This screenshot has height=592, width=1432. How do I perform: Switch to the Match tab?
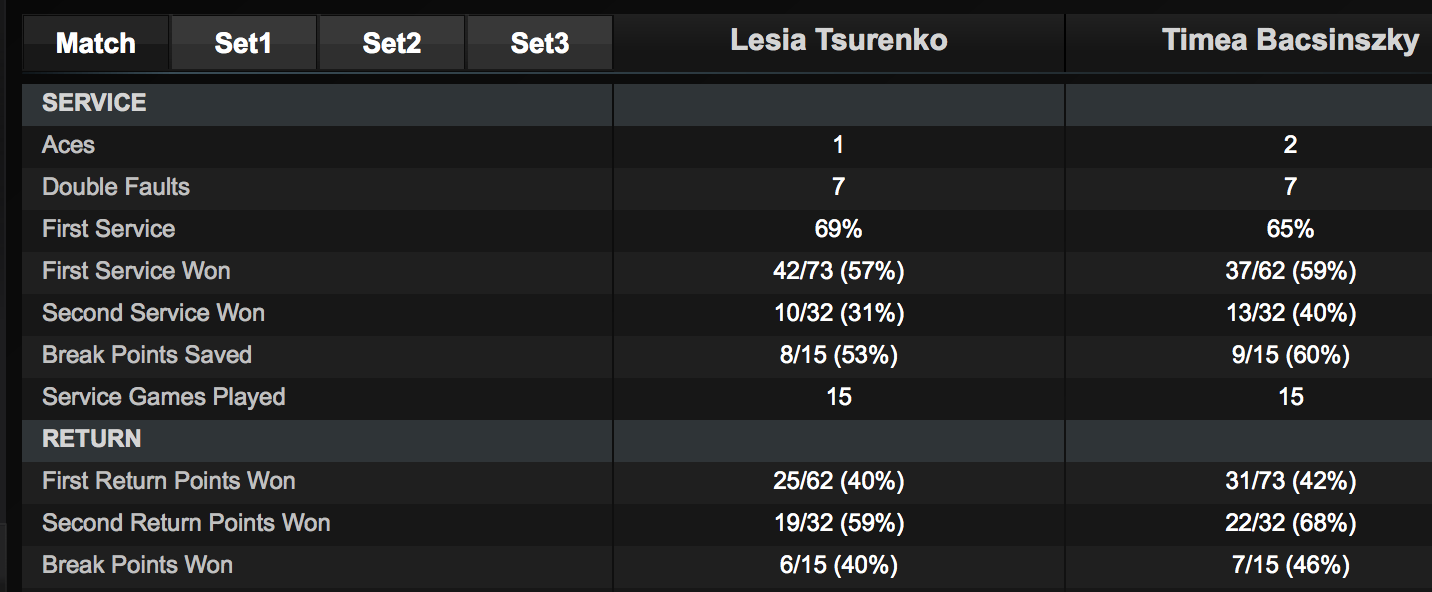(x=96, y=43)
